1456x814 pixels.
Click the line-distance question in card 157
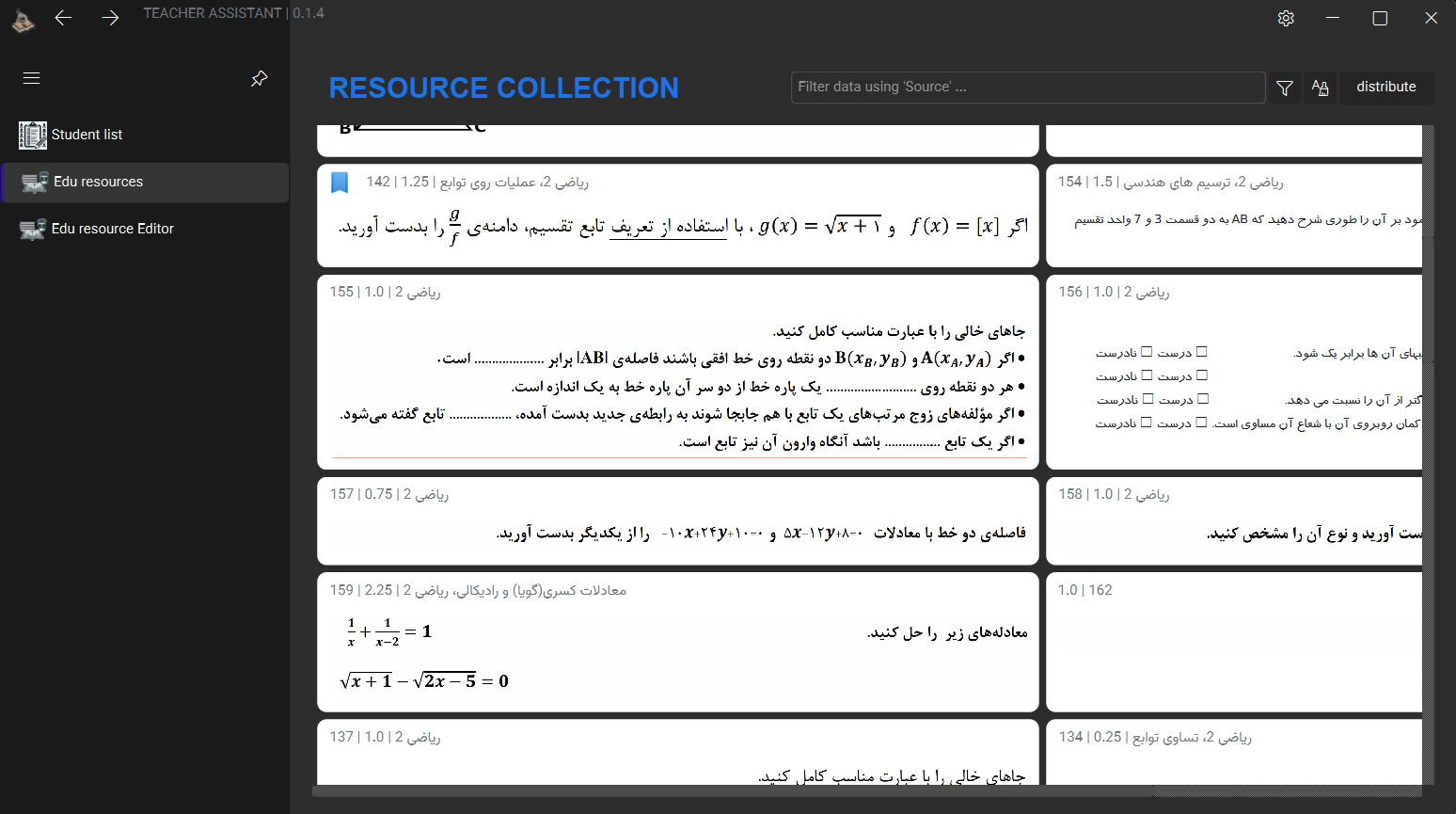761,534
